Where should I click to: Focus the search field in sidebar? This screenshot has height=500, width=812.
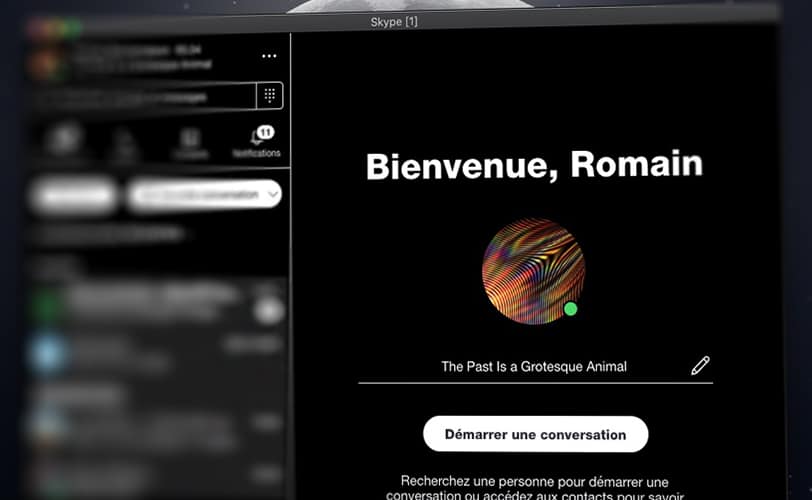pos(144,96)
